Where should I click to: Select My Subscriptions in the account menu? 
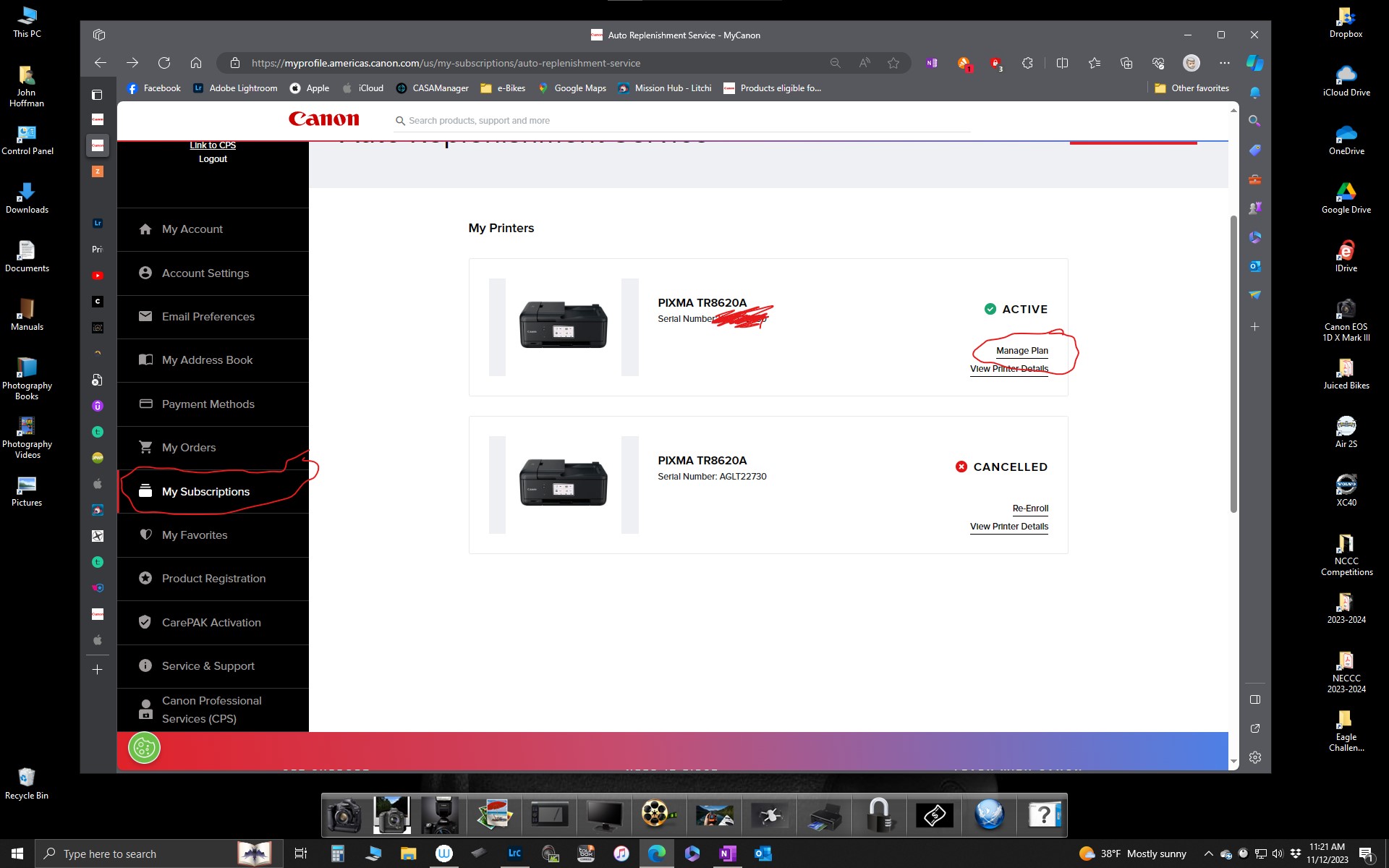[205, 491]
